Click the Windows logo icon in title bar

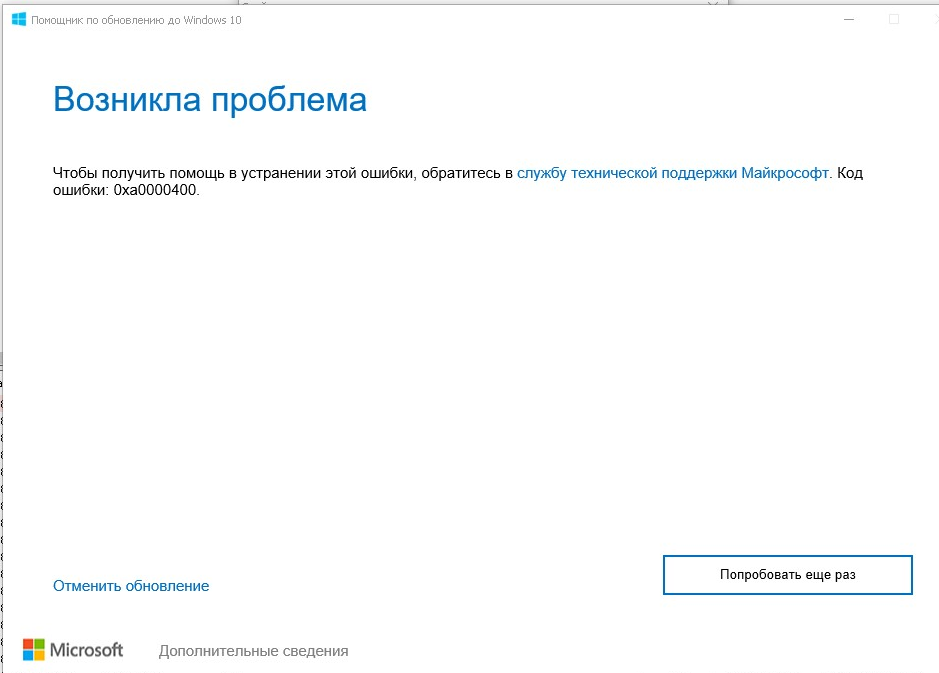click(19, 19)
